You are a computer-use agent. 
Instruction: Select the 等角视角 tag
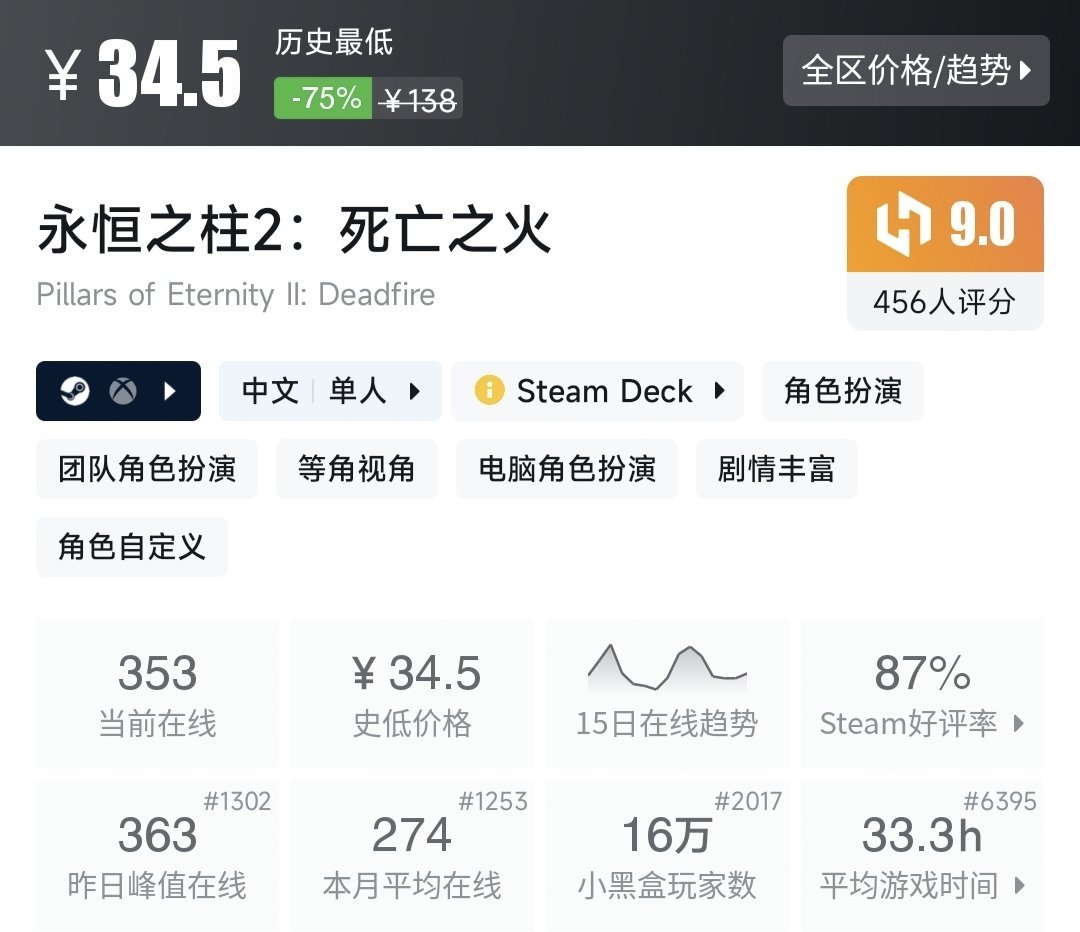[x=356, y=469]
